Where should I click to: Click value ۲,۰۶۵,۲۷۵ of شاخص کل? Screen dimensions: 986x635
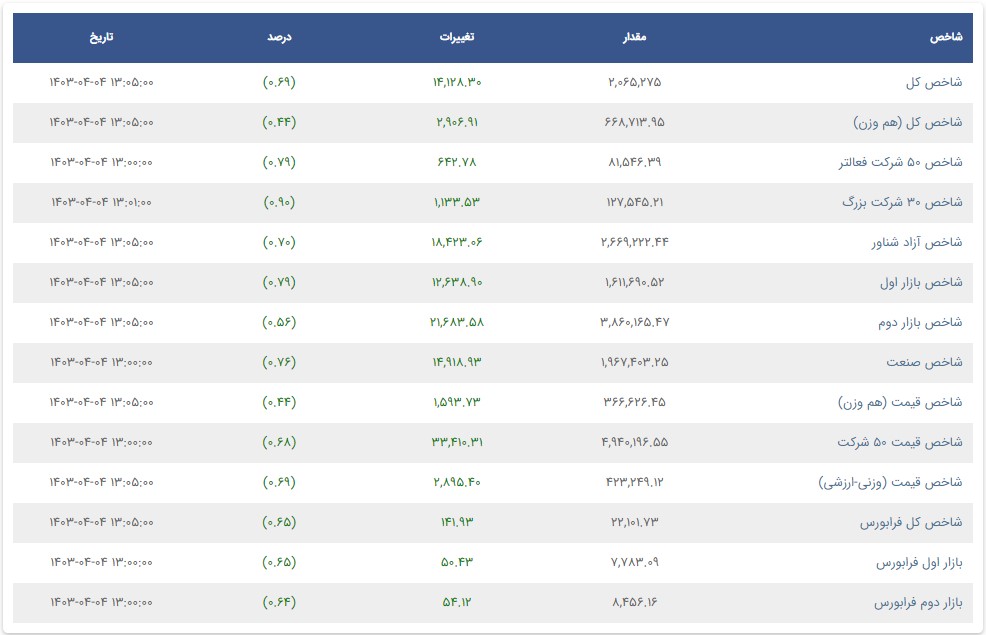(x=634, y=82)
